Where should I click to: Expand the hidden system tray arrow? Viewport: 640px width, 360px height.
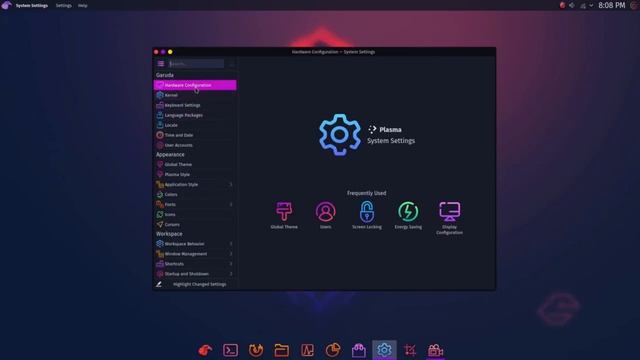(x=591, y=6)
